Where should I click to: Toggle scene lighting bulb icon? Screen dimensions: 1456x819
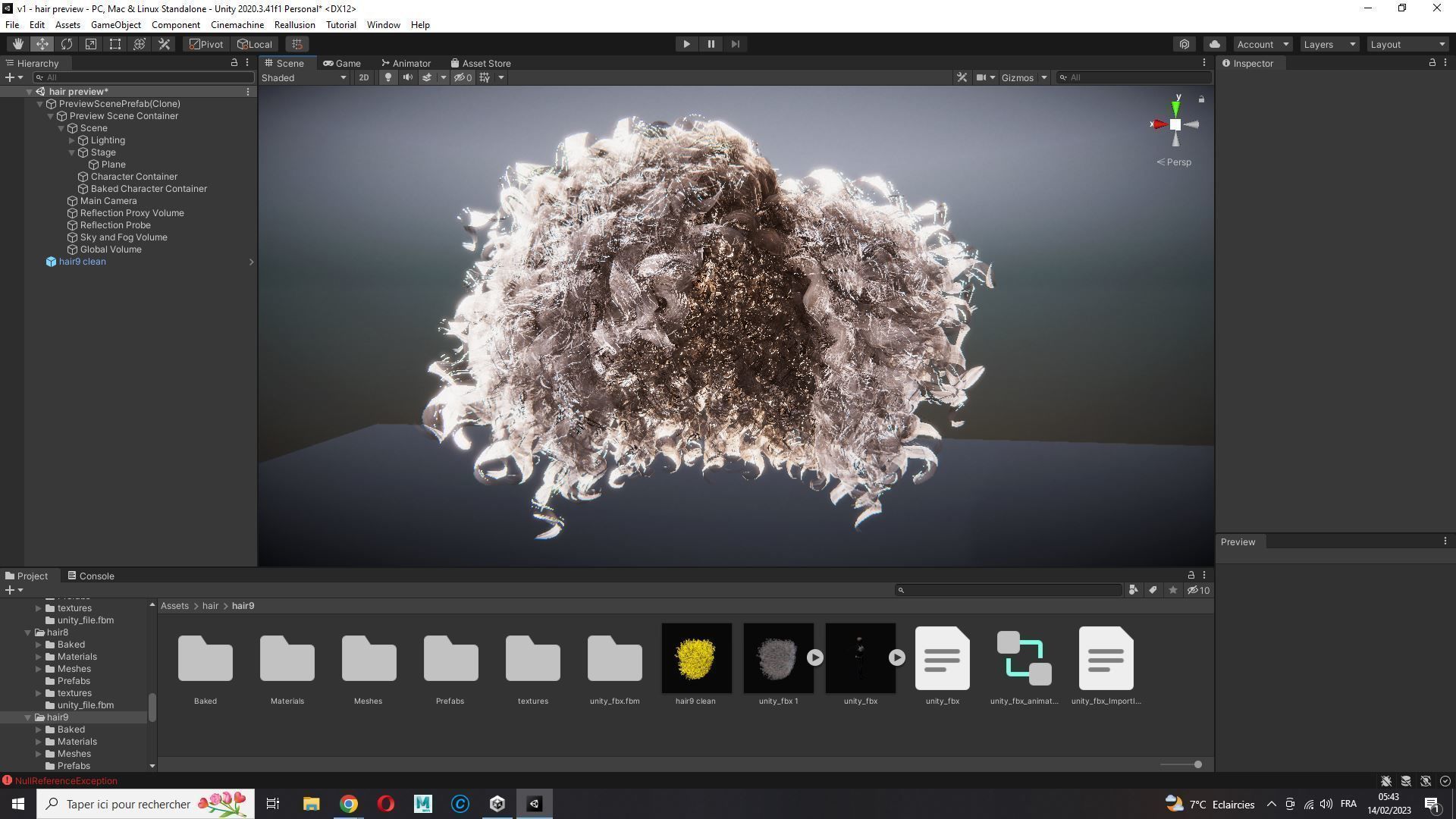388,77
